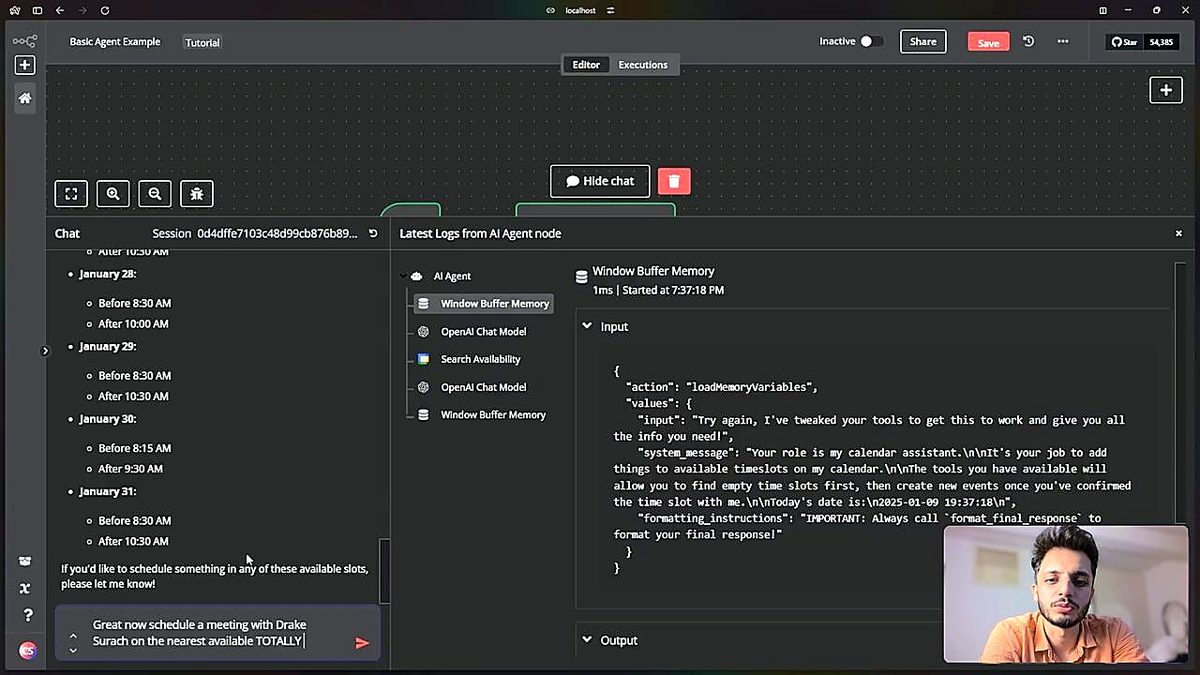Select the last Window Buffer Memory log
Viewport: 1200px width, 675px height.
493,415
